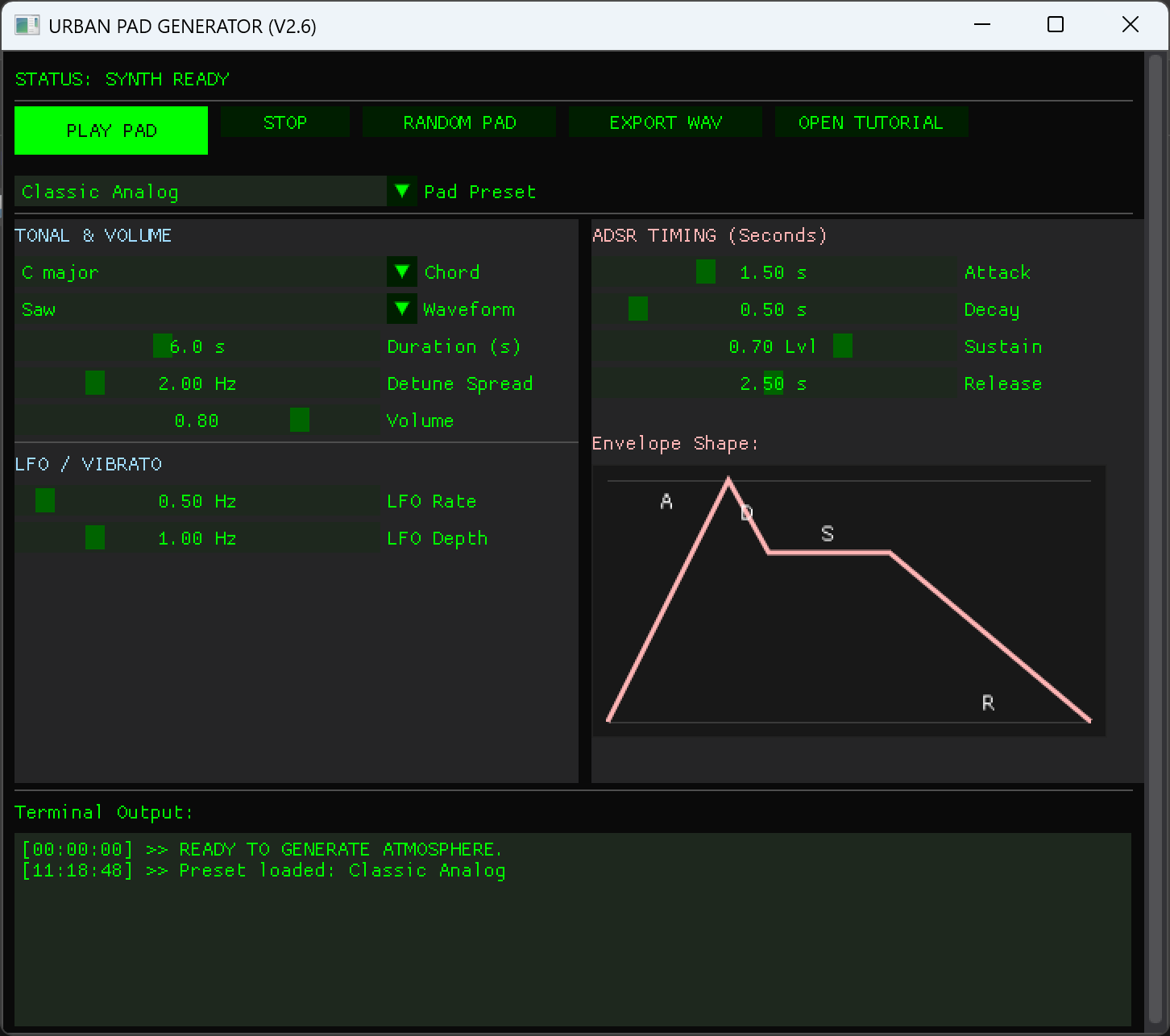Click the Volume slider handle
Viewport: 1170px width, 1036px height.
299,420
